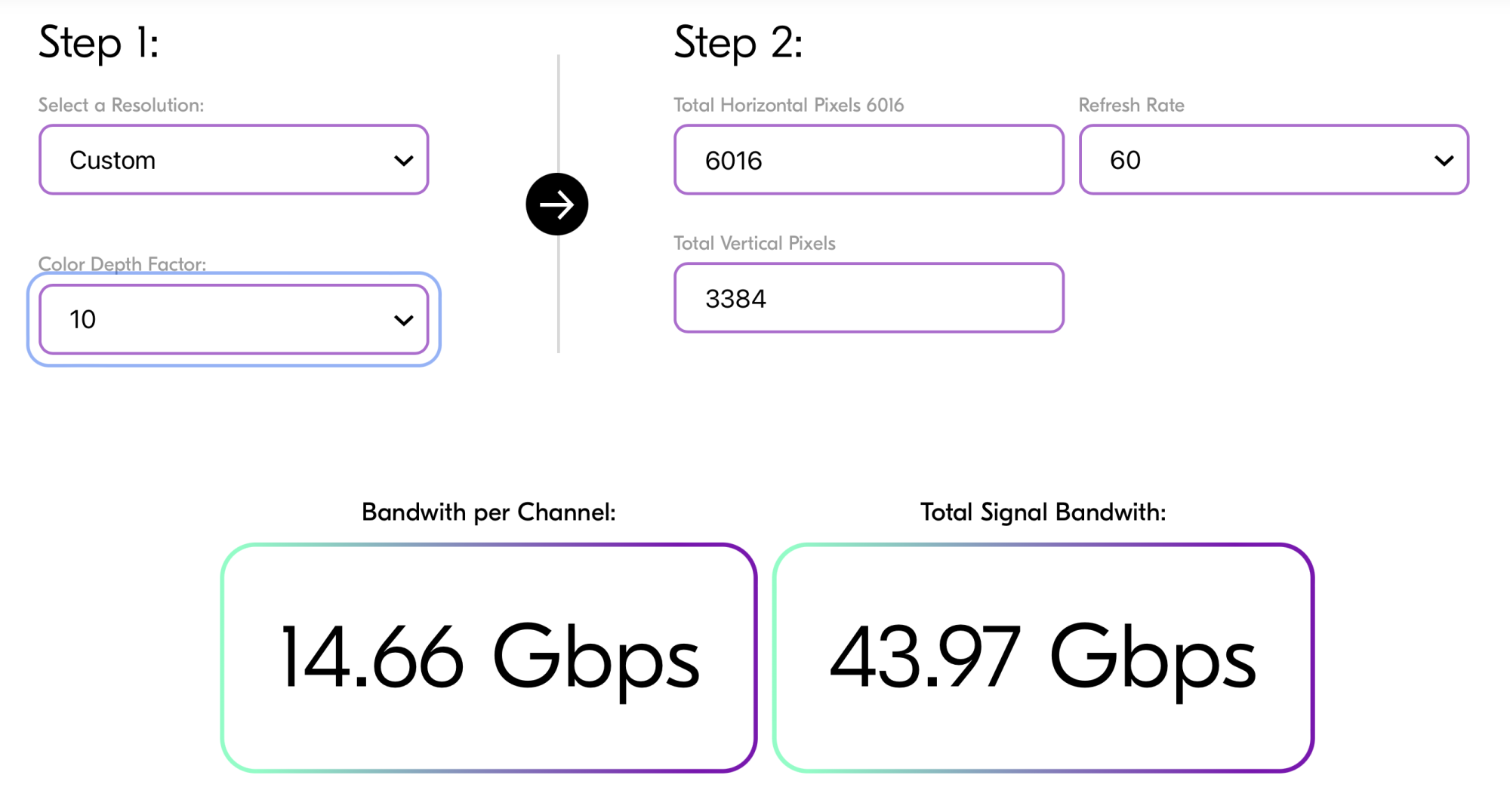Click the chevron in the Color Depth dropdown
The image size is (1510, 812).
(404, 320)
